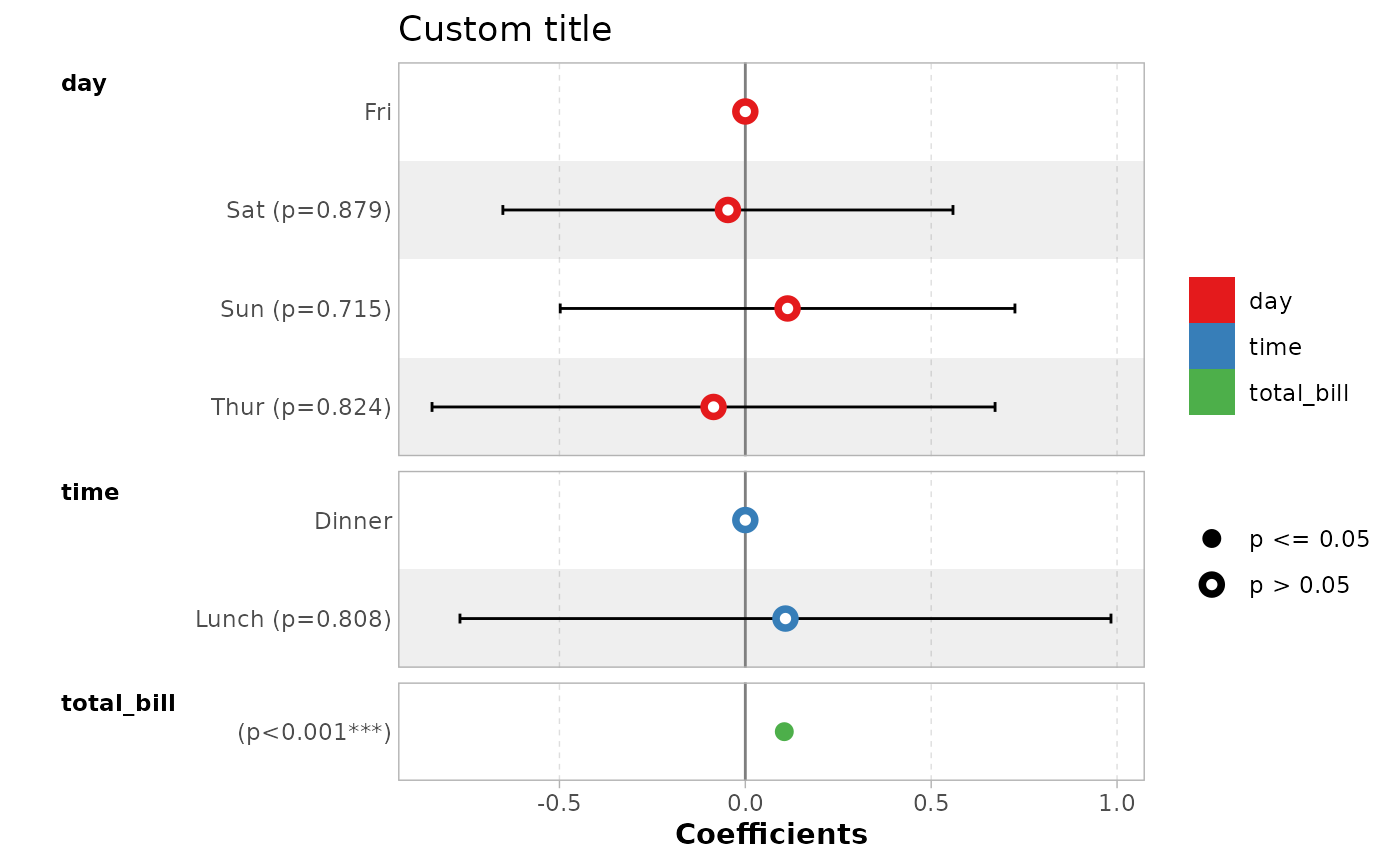The height and width of the screenshot is (865, 1400).
Task: Select the blue time legend swatch
Action: tap(1212, 346)
